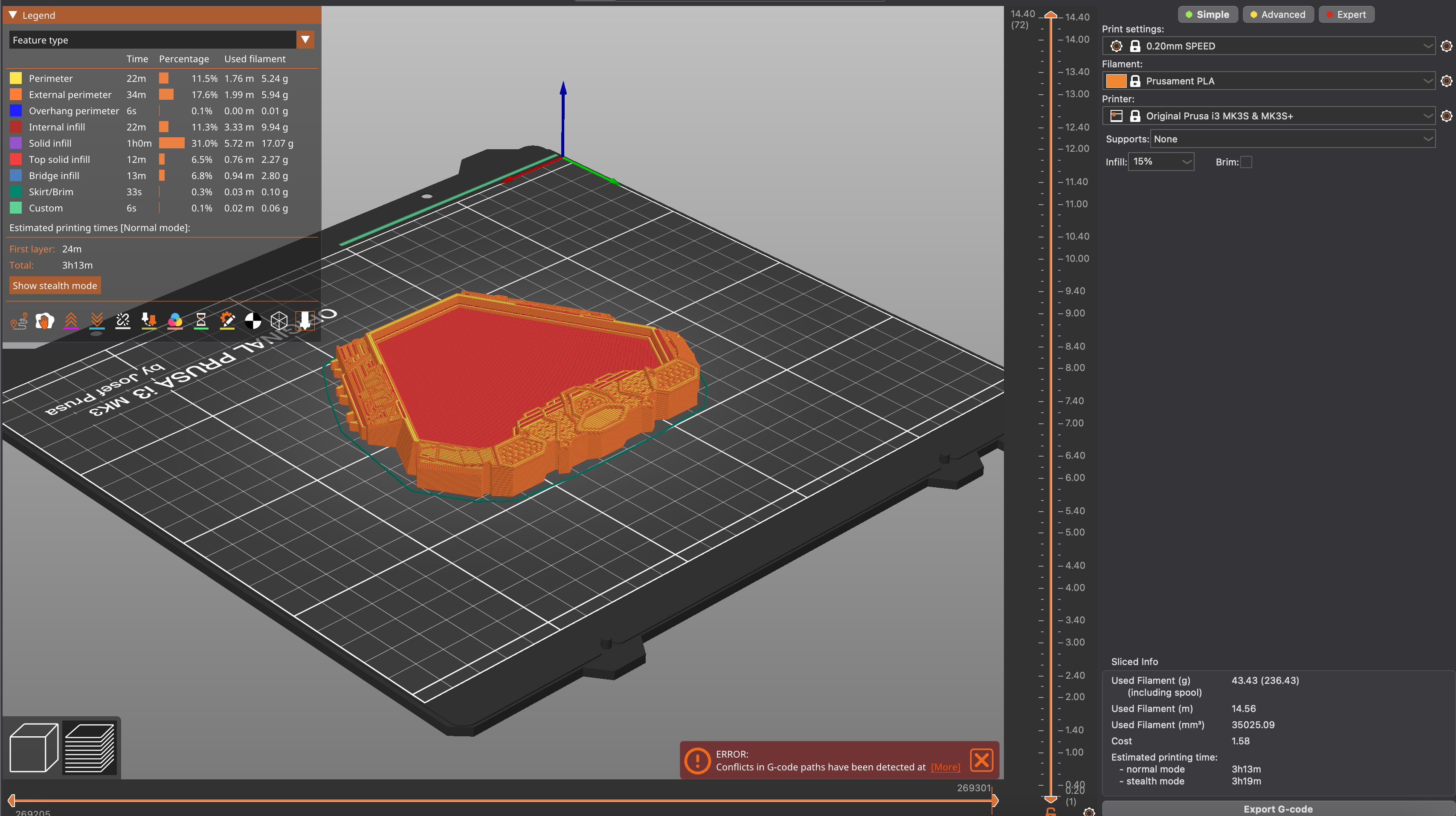Viewport: 1456px width, 816px height.
Task: Toggle tool changes nozzle-swap icon
Action: tap(149, 321)
